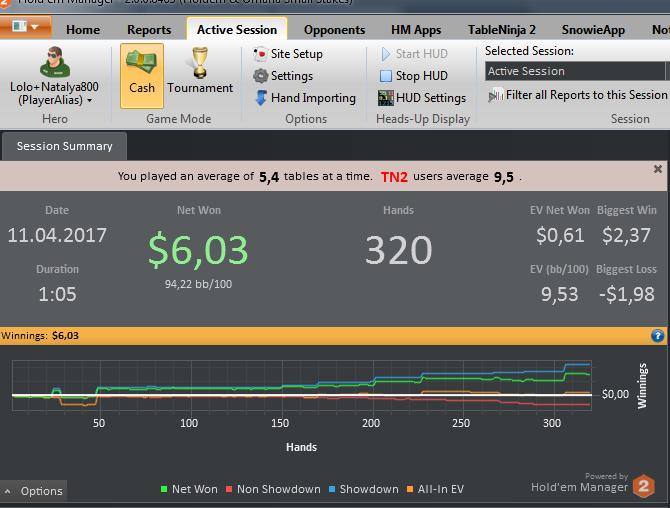
Task: Toggle the Net Won legend swatch
Action: point(164,489)
